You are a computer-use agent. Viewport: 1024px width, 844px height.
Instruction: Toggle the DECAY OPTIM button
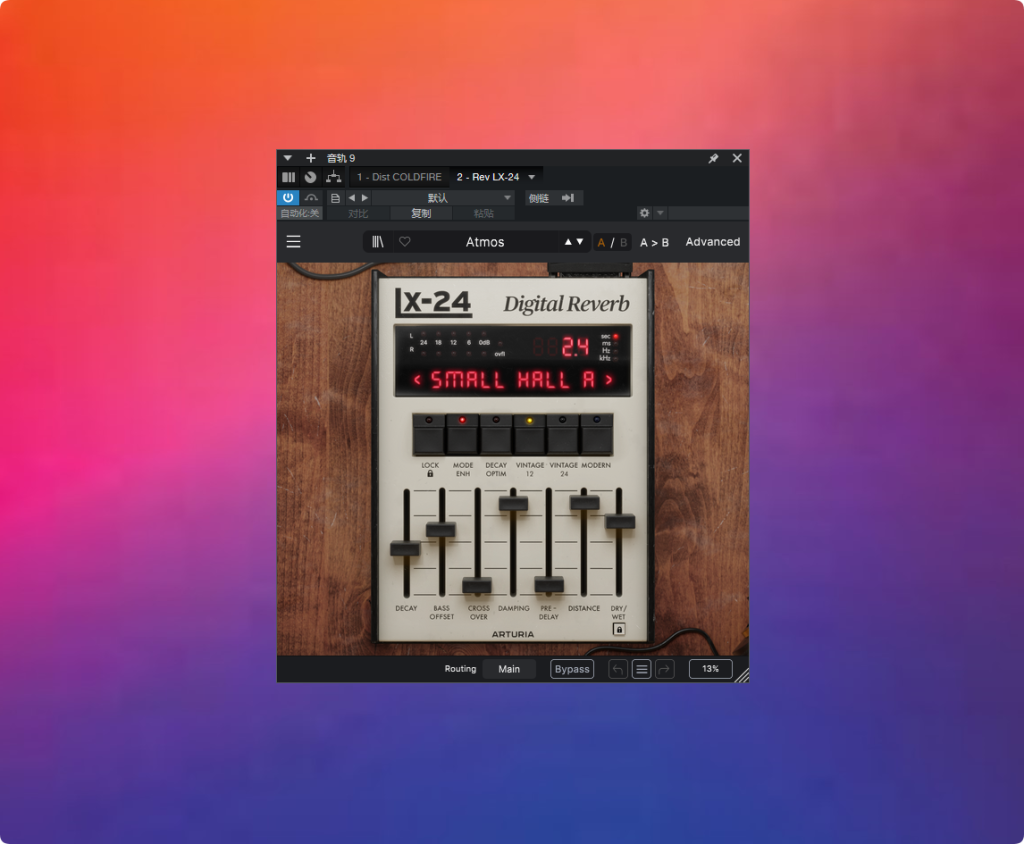tap(496, 435)
